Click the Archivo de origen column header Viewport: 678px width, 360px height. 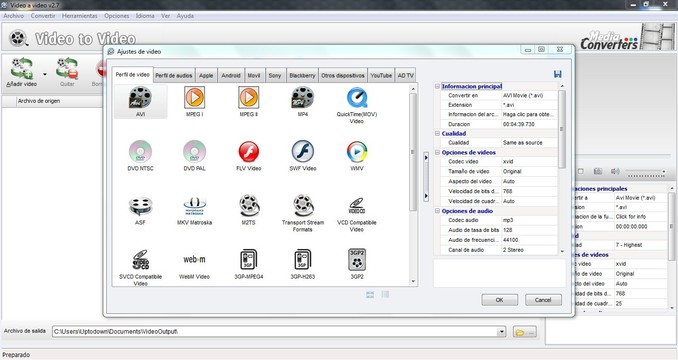[58, 101]
